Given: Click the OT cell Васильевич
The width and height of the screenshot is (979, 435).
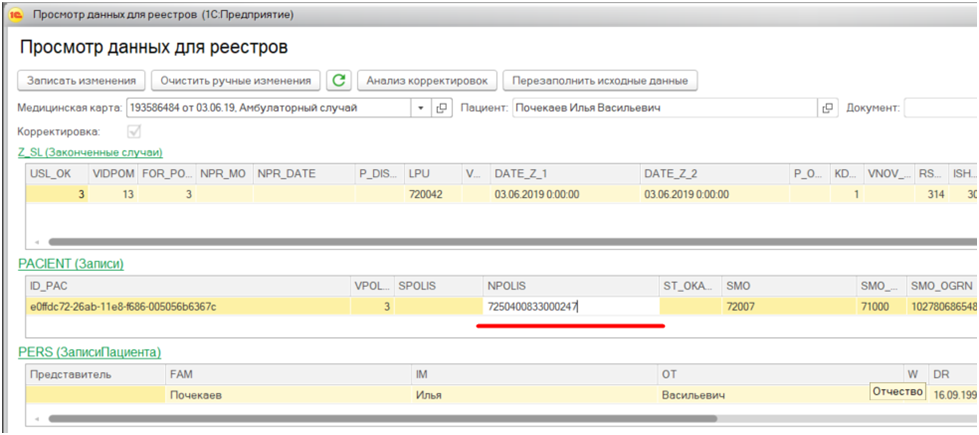Looking at the screenshot, I should (x=763, y=395).
